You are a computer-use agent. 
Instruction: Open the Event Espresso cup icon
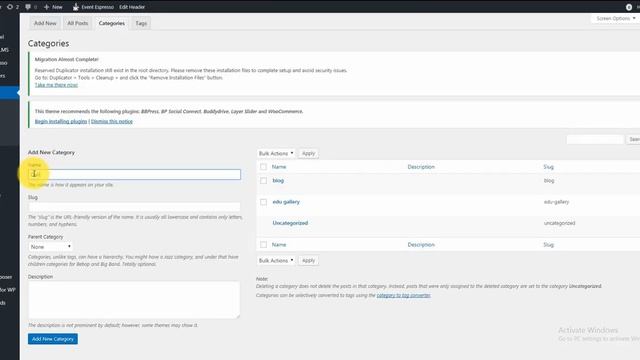tap(76, 7)
